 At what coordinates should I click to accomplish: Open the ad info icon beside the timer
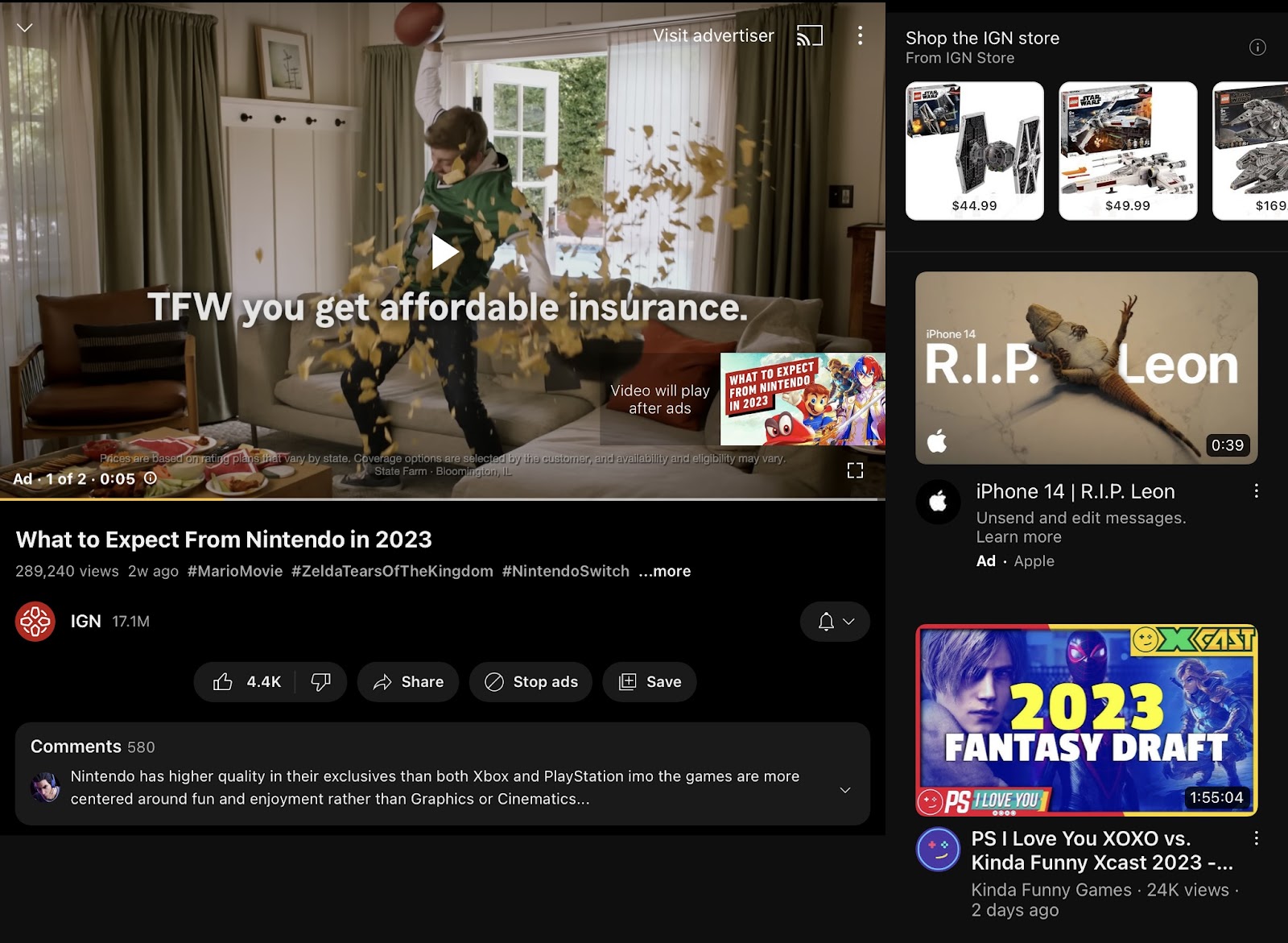click(151, 478)
